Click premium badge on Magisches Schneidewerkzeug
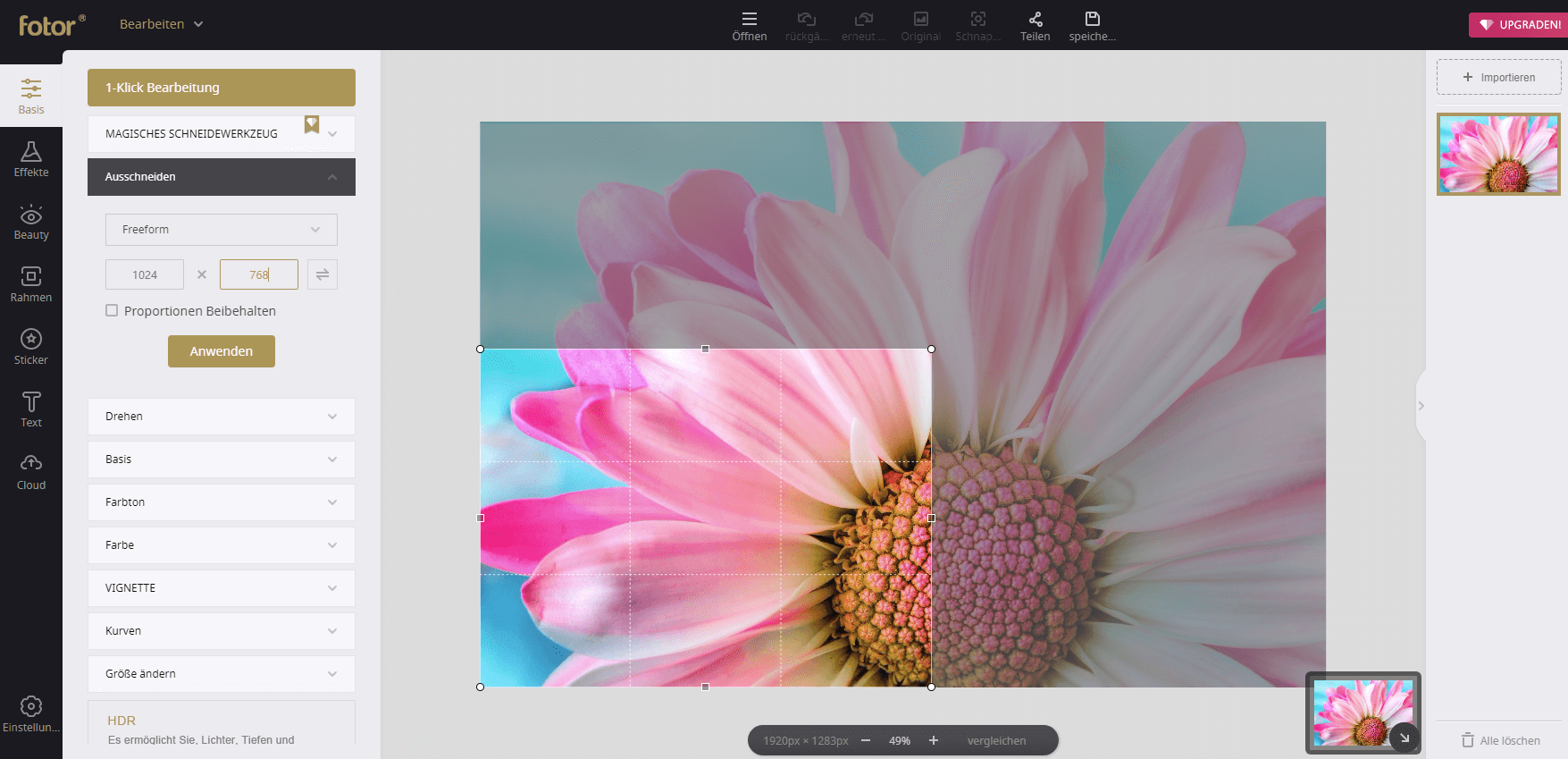This screenshot has width=1568, height=759. click(312, 123)
